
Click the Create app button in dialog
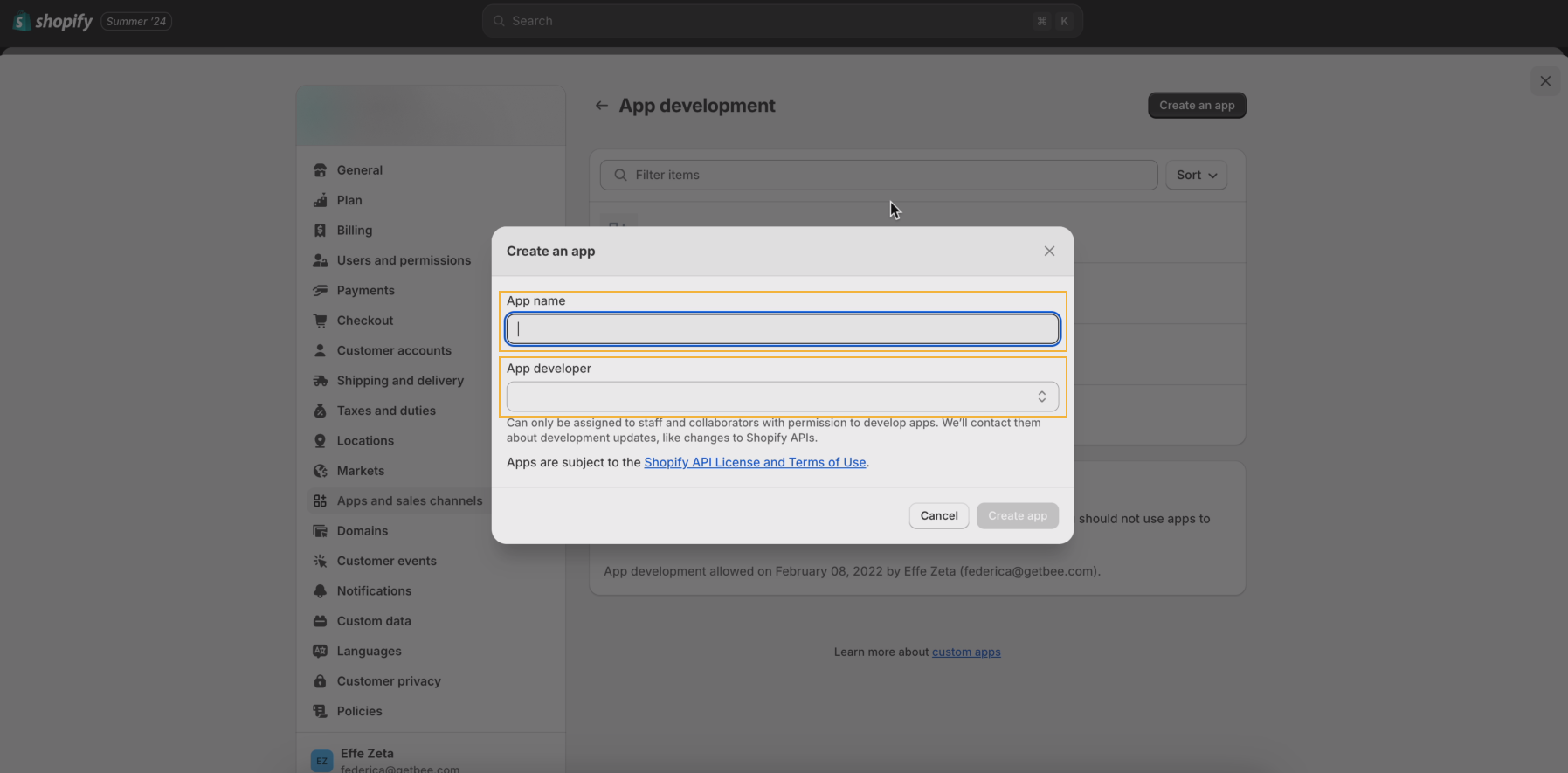point(1018,516)
